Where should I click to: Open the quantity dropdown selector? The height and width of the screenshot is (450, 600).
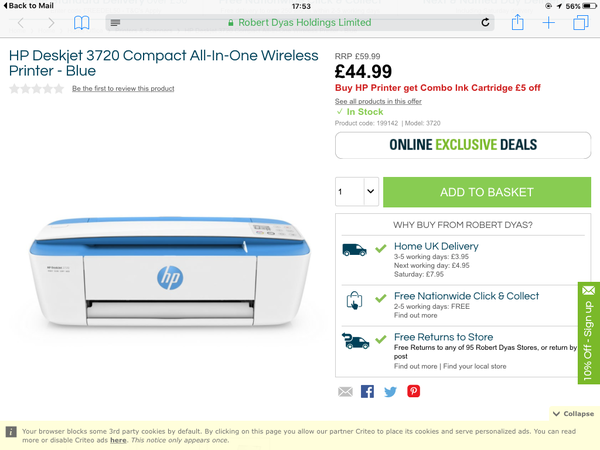coord(357,191)
